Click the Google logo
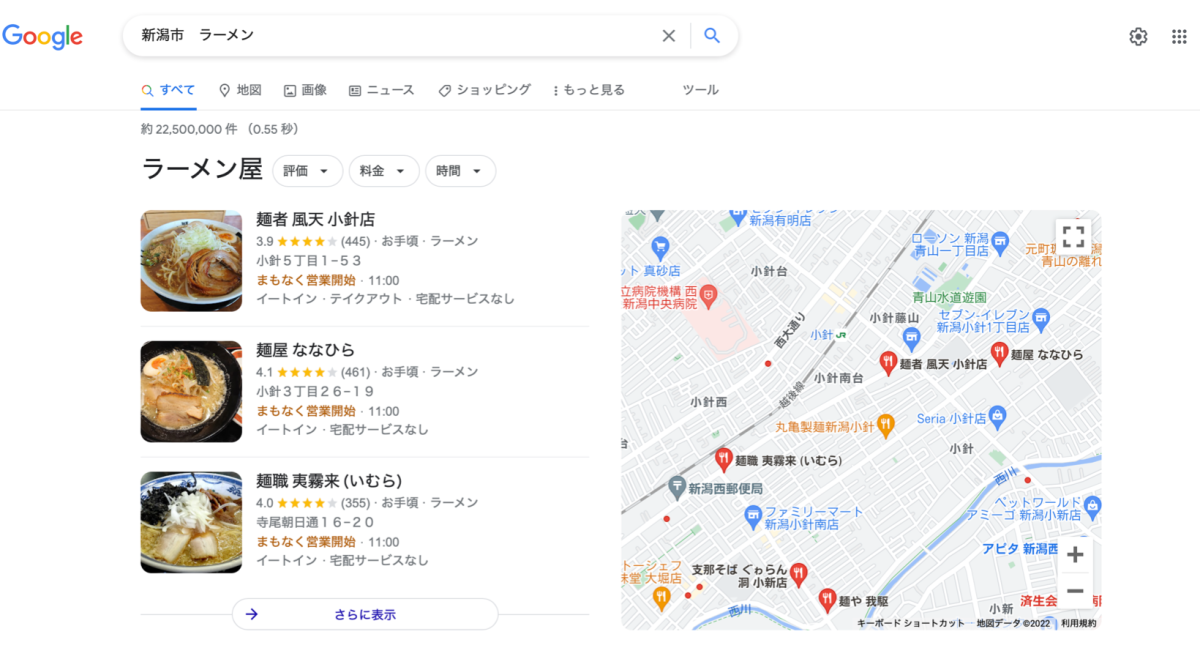Screen dimensions: 1200x659 [42, 37]
